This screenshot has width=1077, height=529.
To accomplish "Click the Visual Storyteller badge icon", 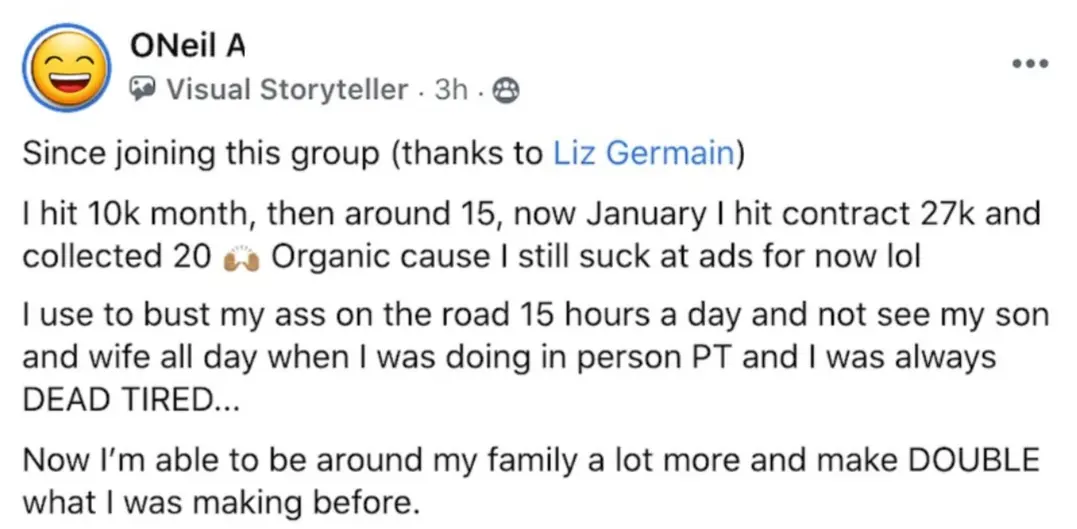I will point(143,89).
